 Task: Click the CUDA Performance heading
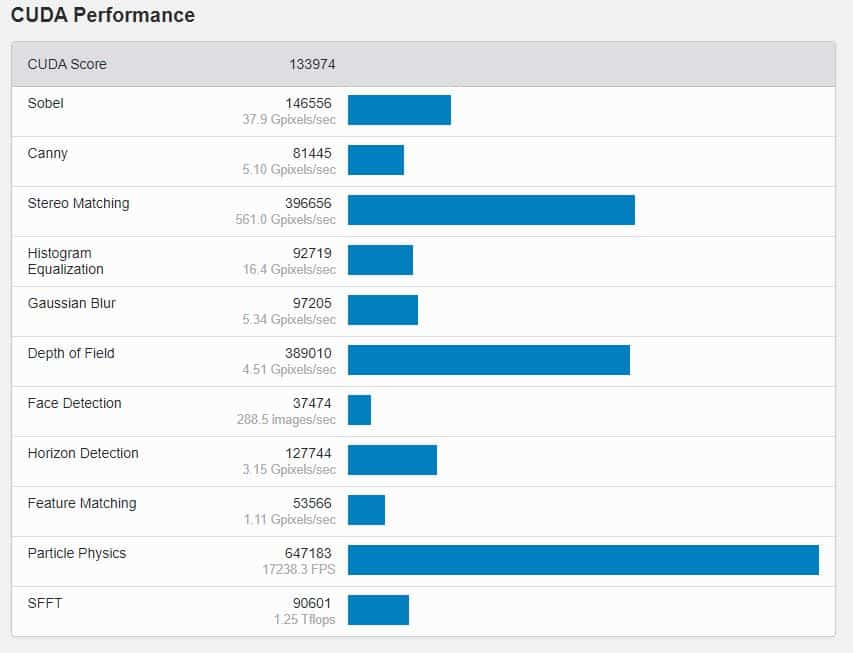(x=103, y=15)
